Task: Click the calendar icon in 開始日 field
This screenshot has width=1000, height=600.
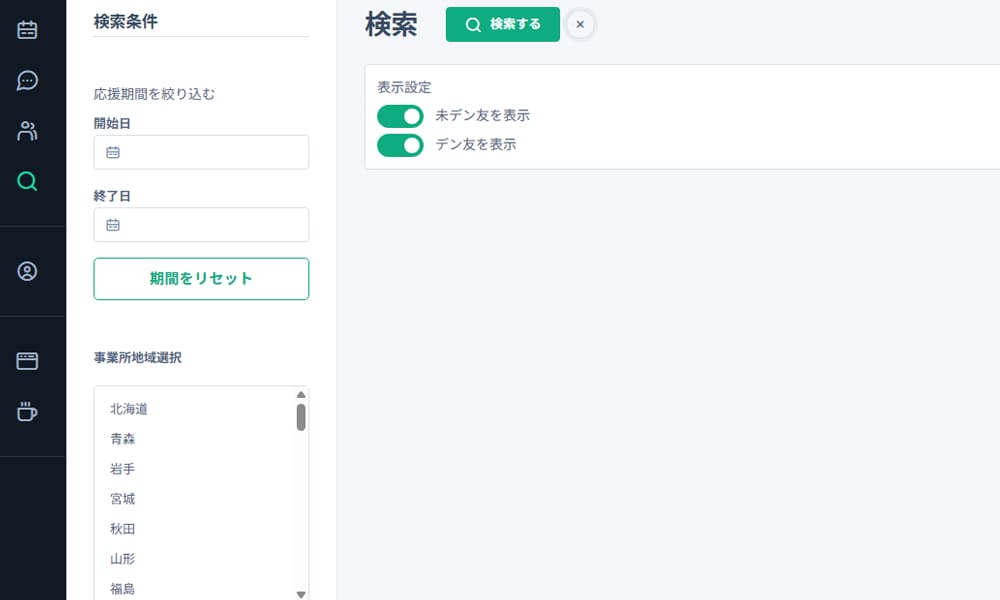Action: 113,153
